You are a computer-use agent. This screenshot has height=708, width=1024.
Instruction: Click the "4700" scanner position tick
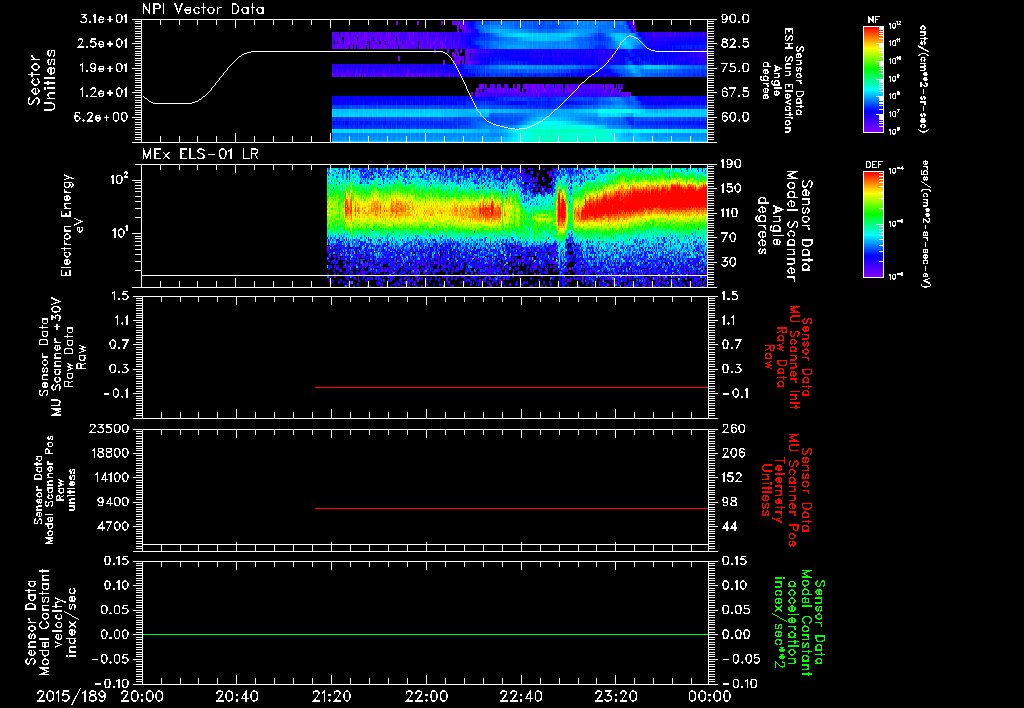pos(113,526)
